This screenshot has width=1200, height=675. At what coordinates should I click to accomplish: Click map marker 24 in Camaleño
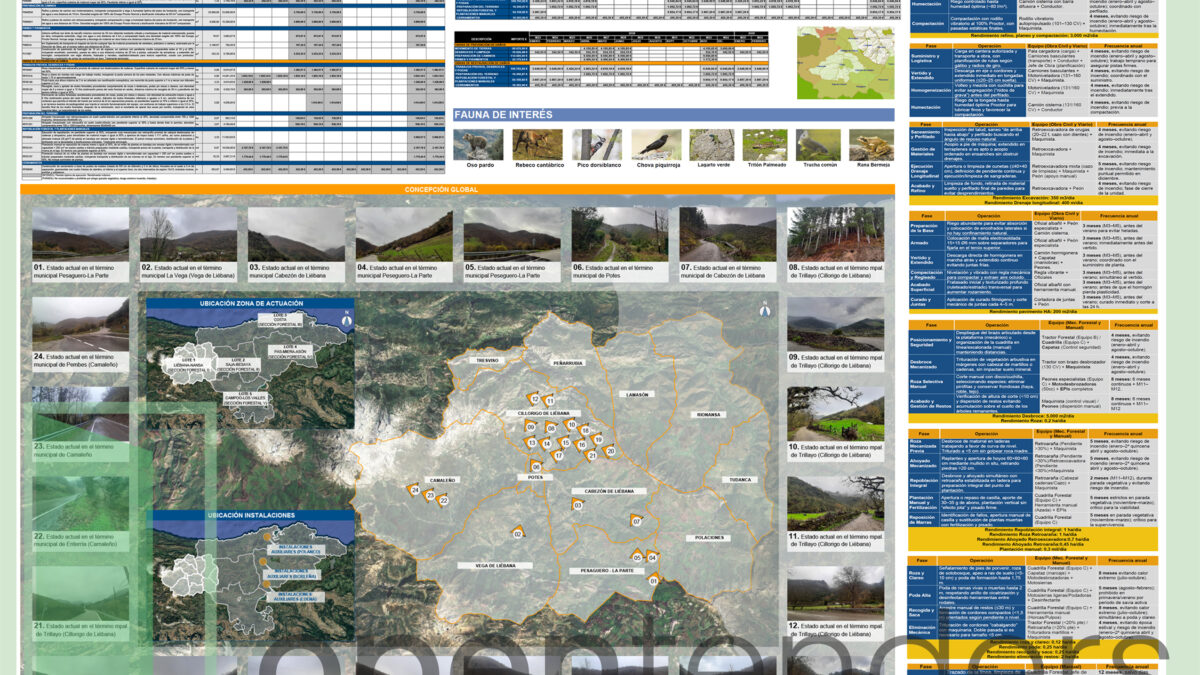[x=413, y=489]
